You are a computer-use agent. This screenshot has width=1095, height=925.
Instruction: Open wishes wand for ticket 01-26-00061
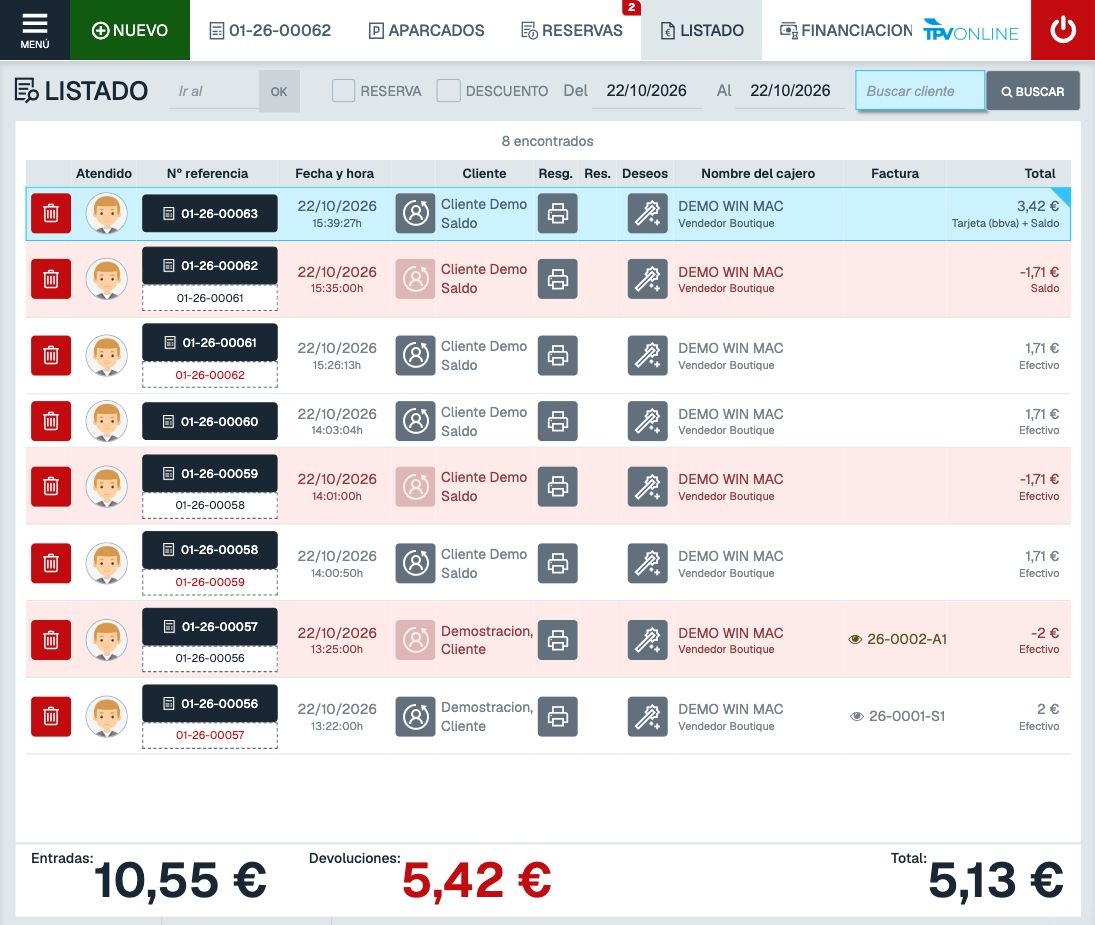click(647, 355)
